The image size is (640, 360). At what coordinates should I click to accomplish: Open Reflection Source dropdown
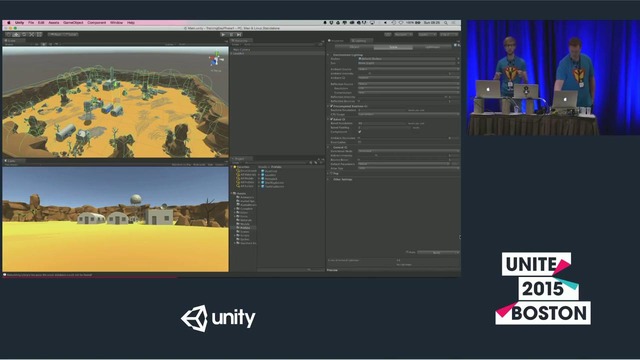[409, 84]
